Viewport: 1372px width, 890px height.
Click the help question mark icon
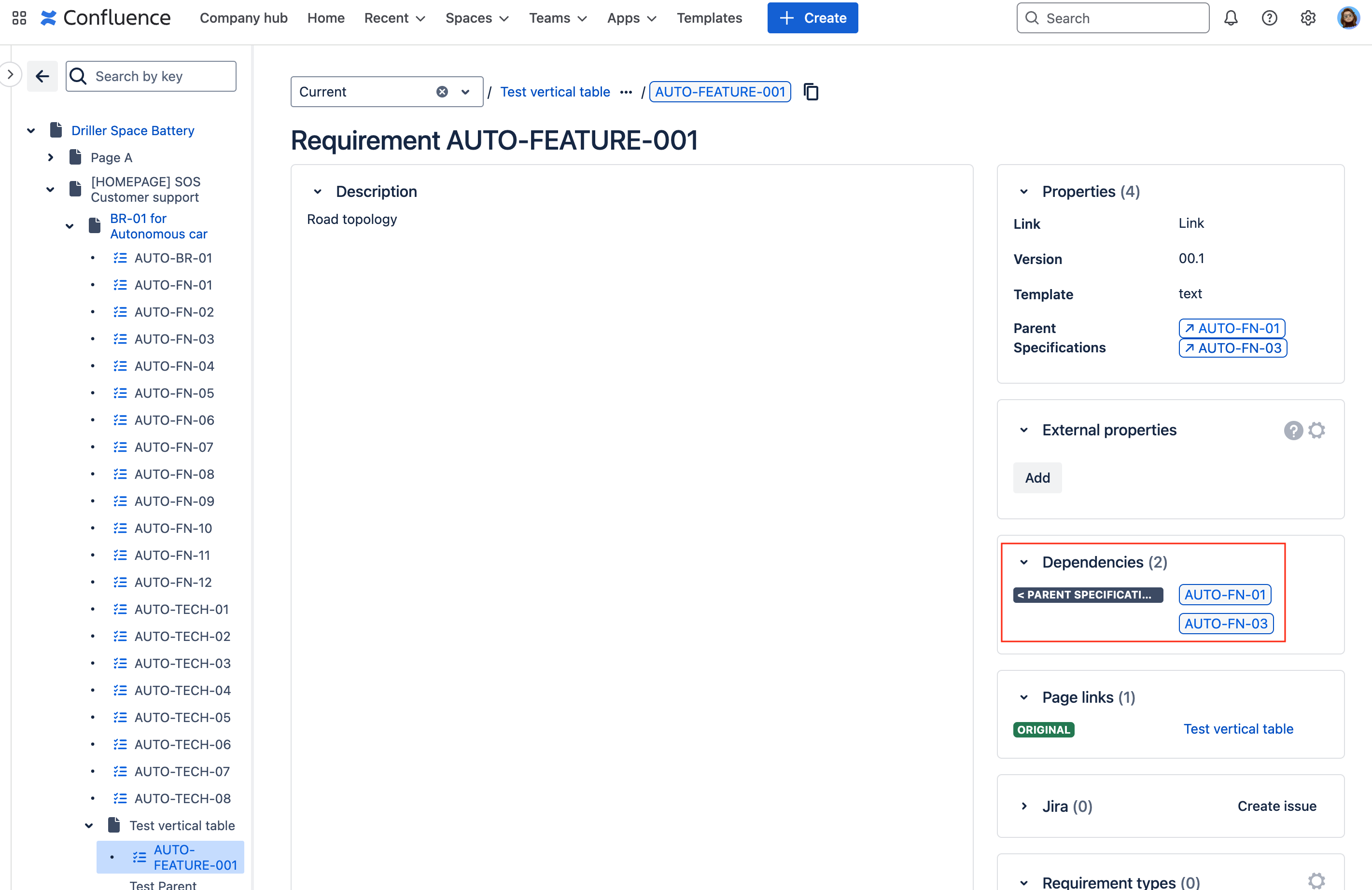tap(1269, 18)
